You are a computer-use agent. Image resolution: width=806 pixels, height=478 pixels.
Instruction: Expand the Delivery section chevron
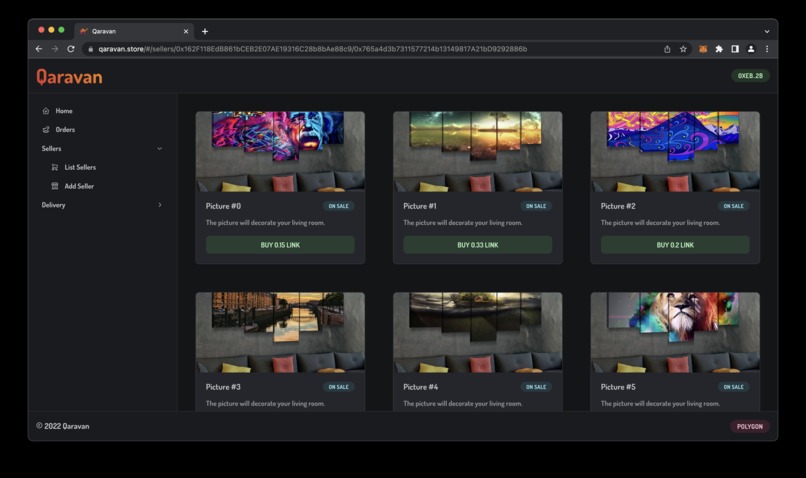pos(159,205)
